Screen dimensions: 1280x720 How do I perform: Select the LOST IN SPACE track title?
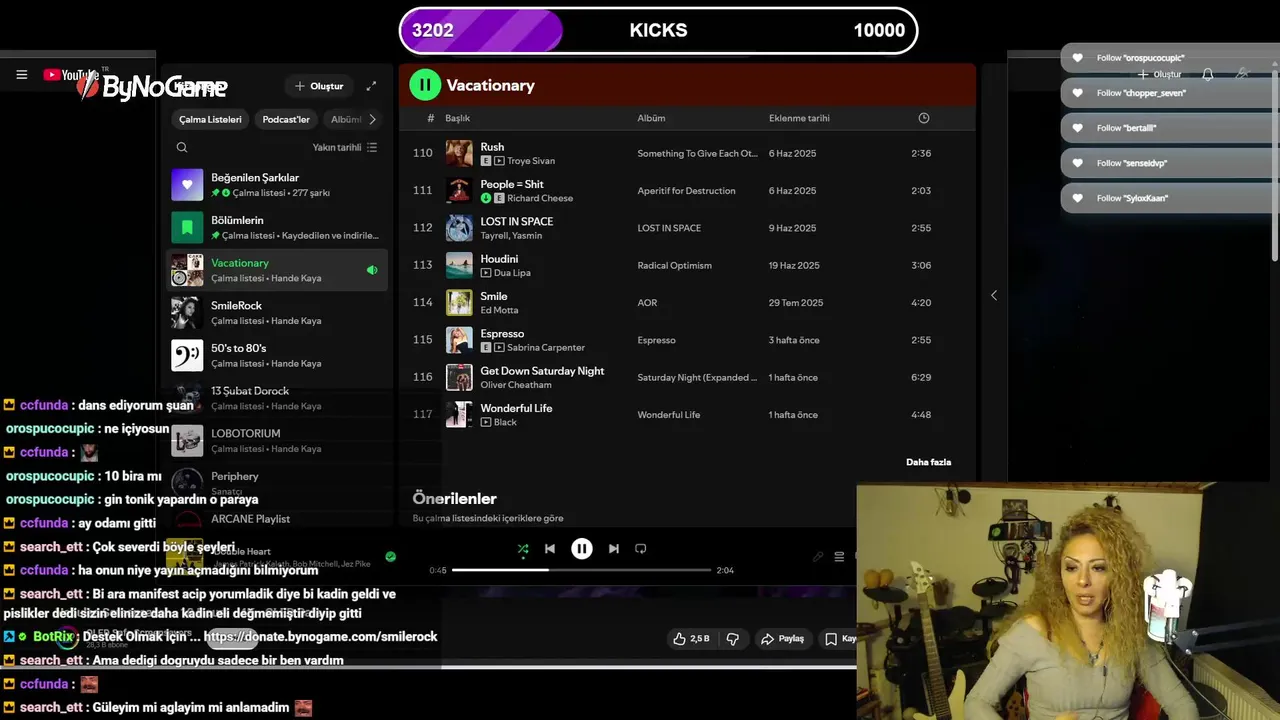[516, 221]
